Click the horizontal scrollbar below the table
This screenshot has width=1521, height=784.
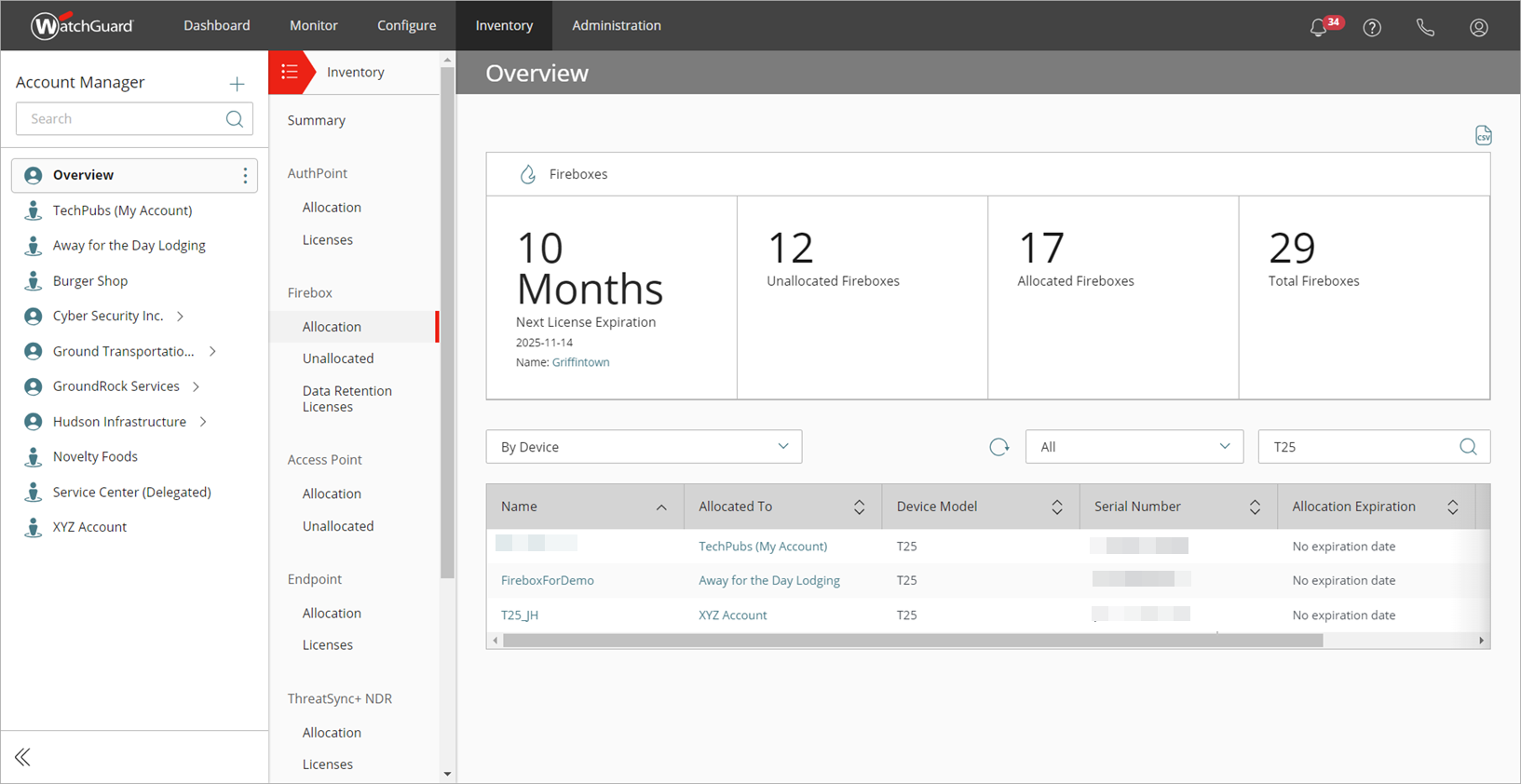tap(913, 641)
